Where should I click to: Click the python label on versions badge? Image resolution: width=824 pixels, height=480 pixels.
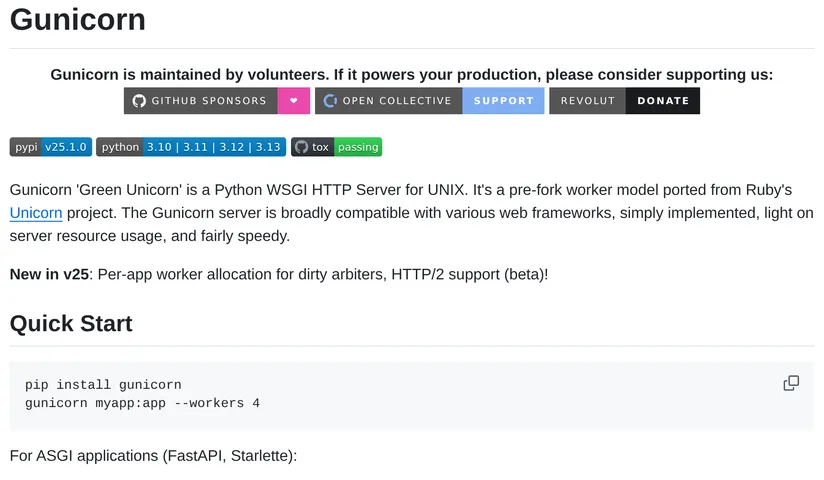point(120,147)
